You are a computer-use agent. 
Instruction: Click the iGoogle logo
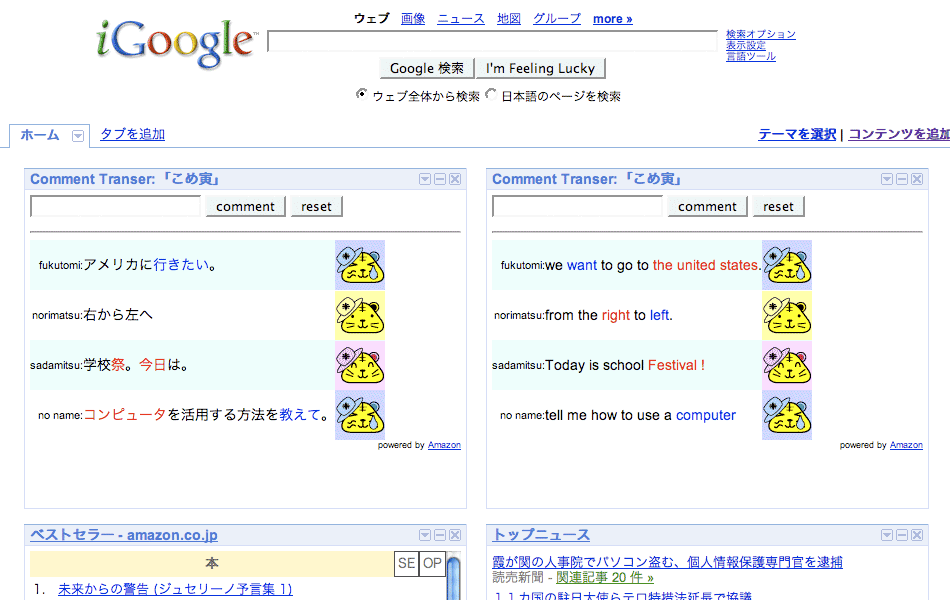176,43
